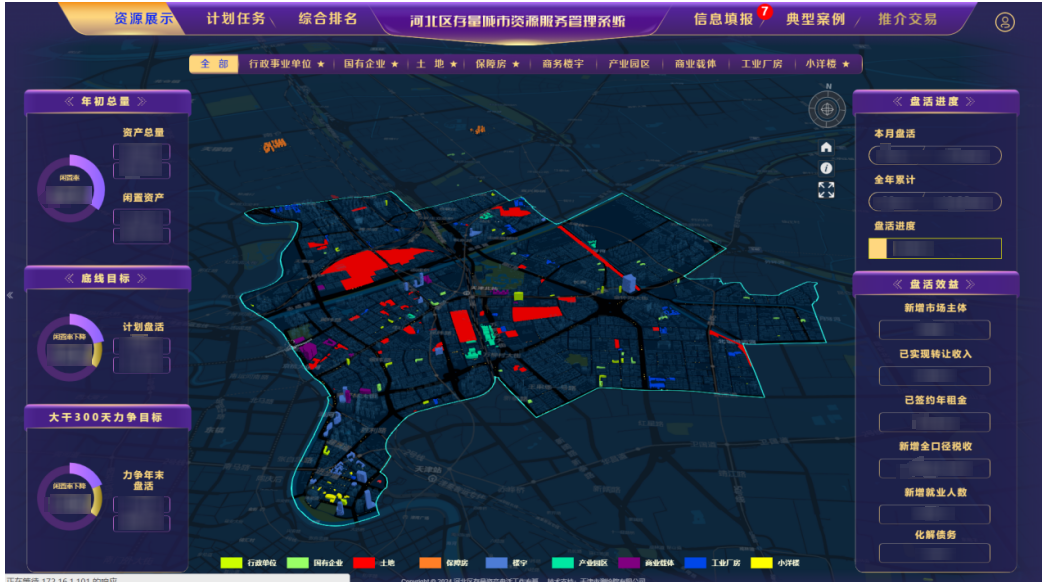
Task: Expand the 年初总量 panel header
Action: 104,100
